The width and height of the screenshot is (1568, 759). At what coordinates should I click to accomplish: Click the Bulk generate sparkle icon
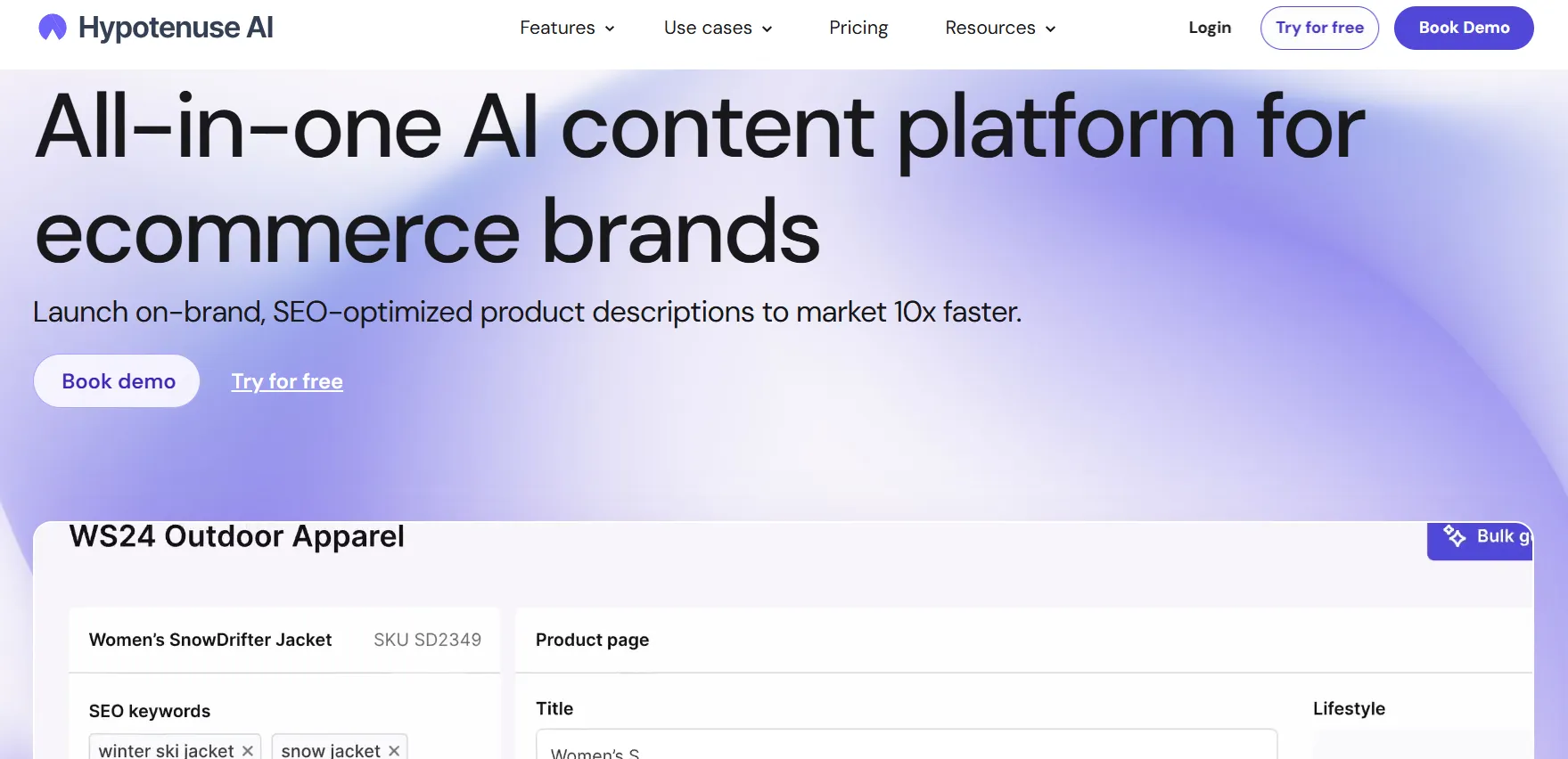pos(1455,536)
